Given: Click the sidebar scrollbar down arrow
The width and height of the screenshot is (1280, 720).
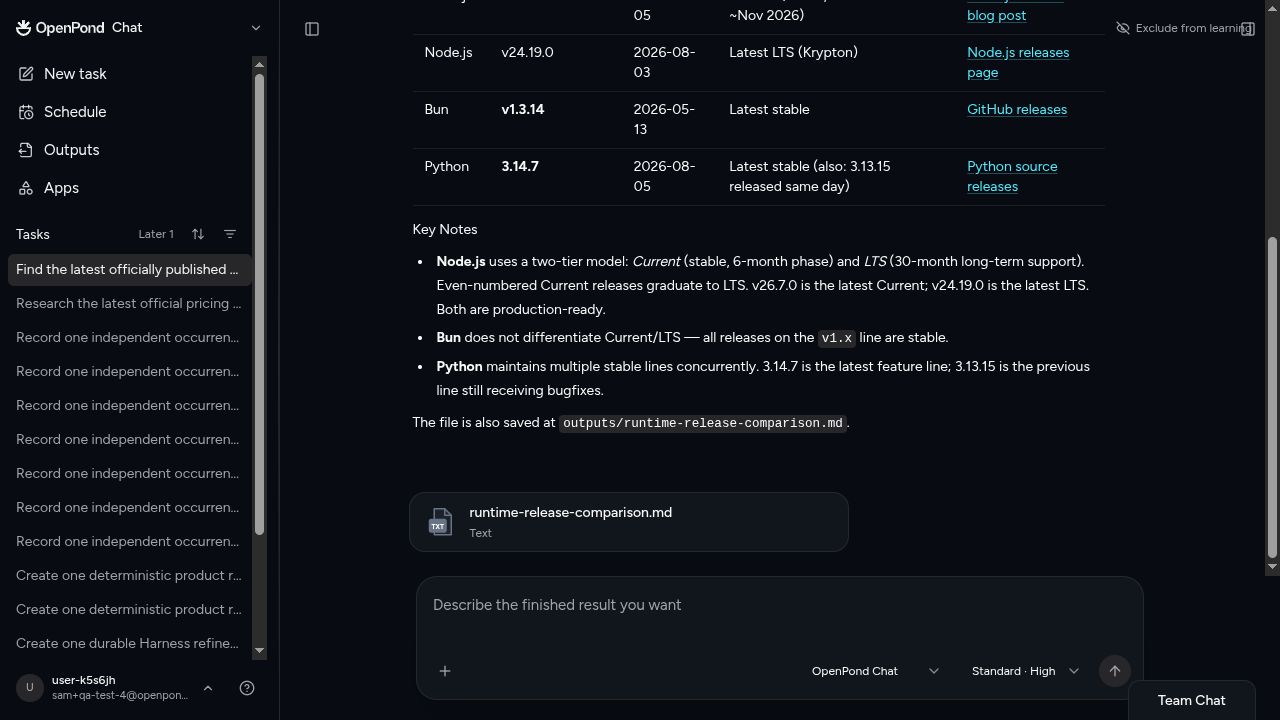Looking at the screenshot, I should [259, 651].
